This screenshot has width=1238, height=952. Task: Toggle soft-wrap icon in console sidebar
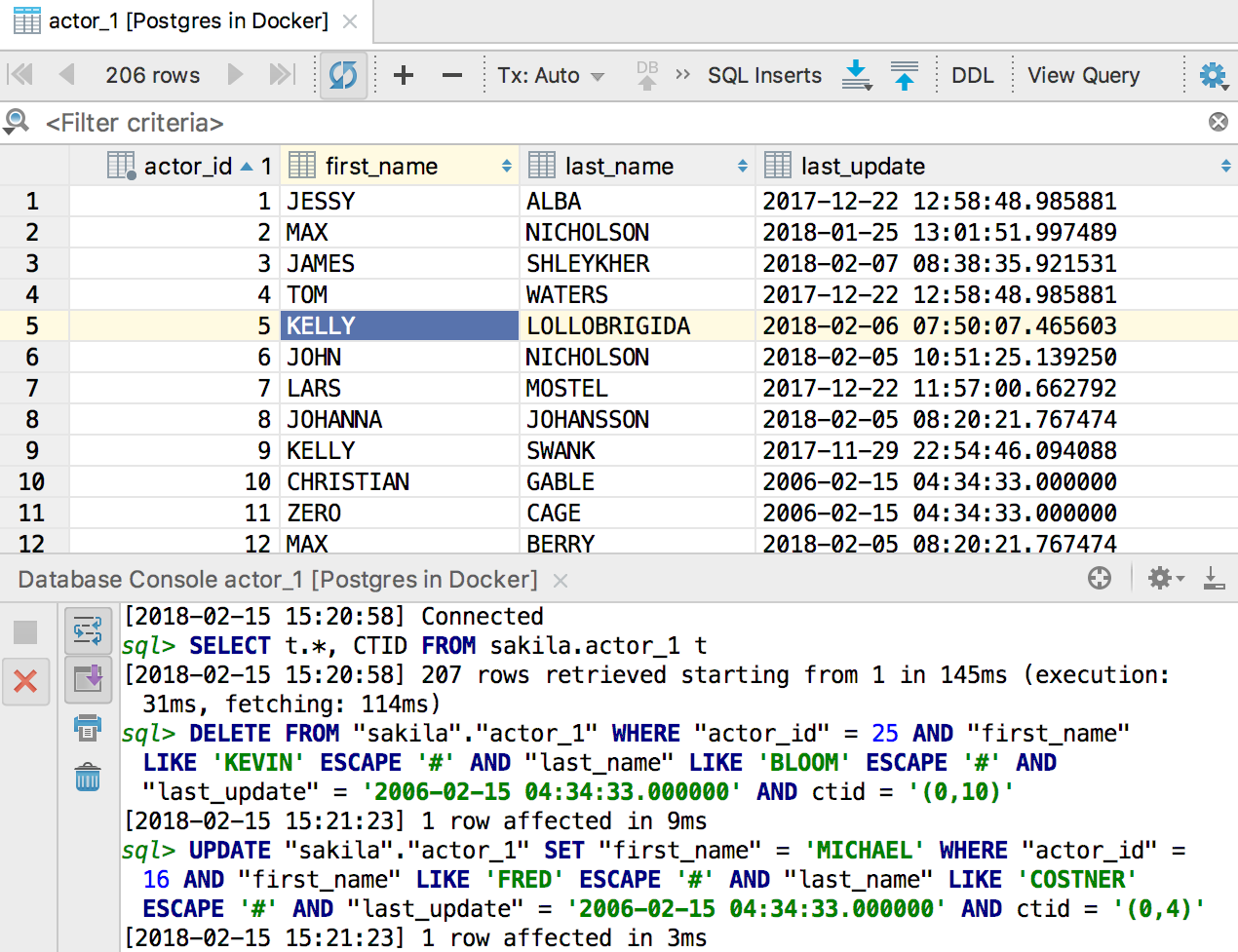click(88, 631)
